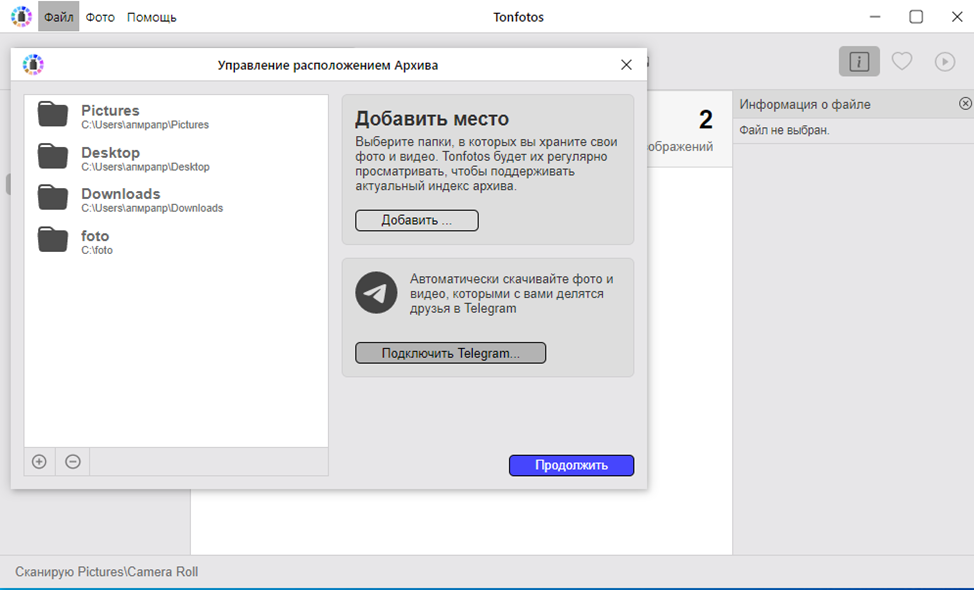Close the Управление расположением Архива dialog
This screenshot has height=590, width=974.
[626, 65]
